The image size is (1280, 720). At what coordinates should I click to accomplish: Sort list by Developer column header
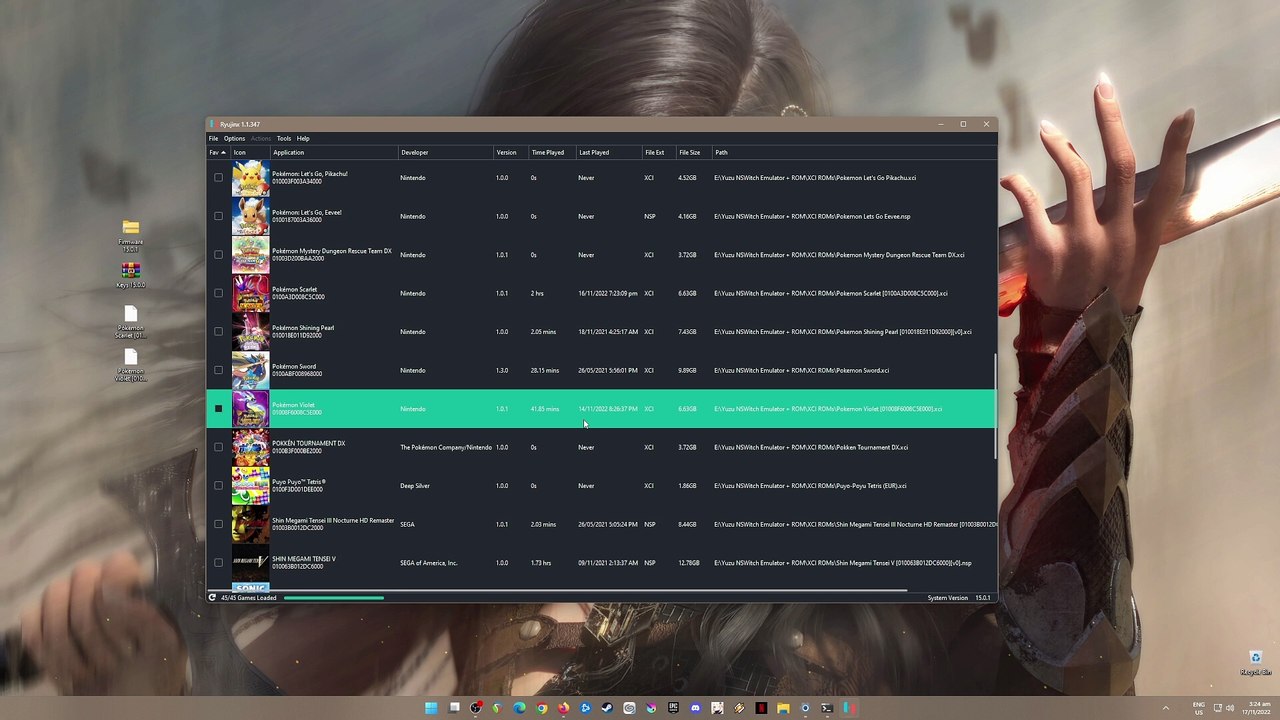pos(445,153)
